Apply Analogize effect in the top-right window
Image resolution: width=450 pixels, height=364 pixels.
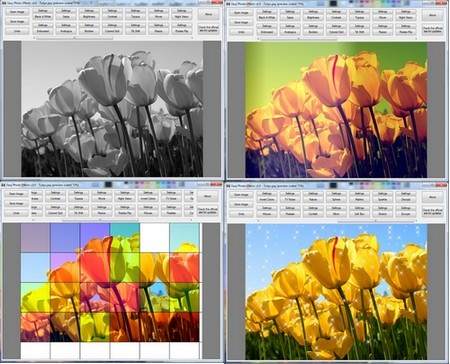290,32
